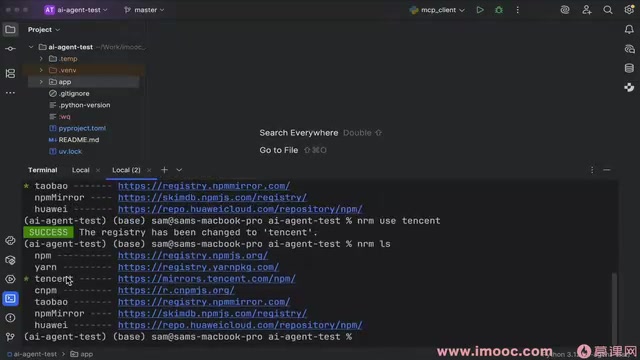
Task: Open the Commit tool window
Action: [x=10, y=49]
